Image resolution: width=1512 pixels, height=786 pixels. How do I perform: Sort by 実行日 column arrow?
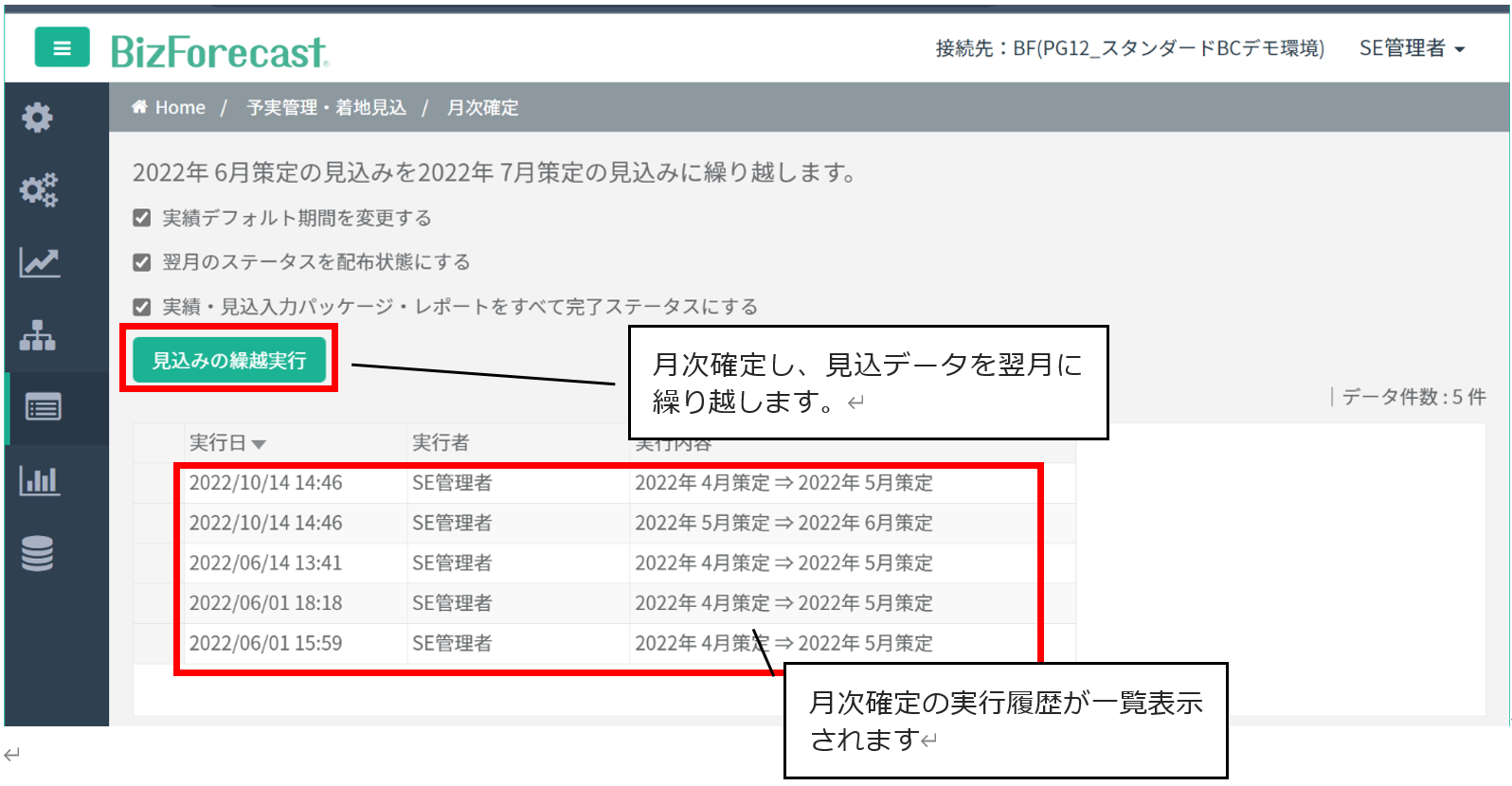[x=259, y=444]
